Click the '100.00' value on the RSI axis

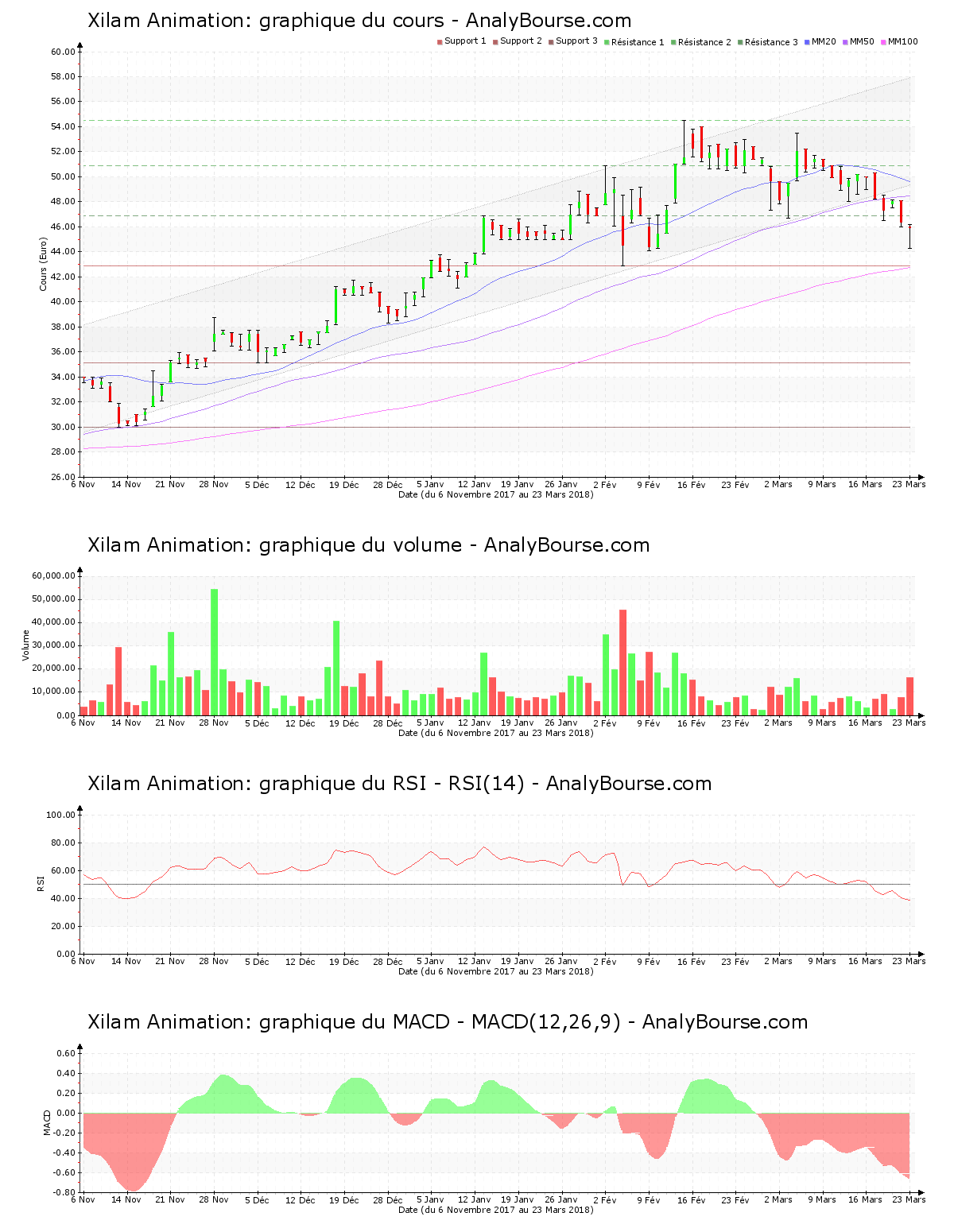[x=60, y=815]
